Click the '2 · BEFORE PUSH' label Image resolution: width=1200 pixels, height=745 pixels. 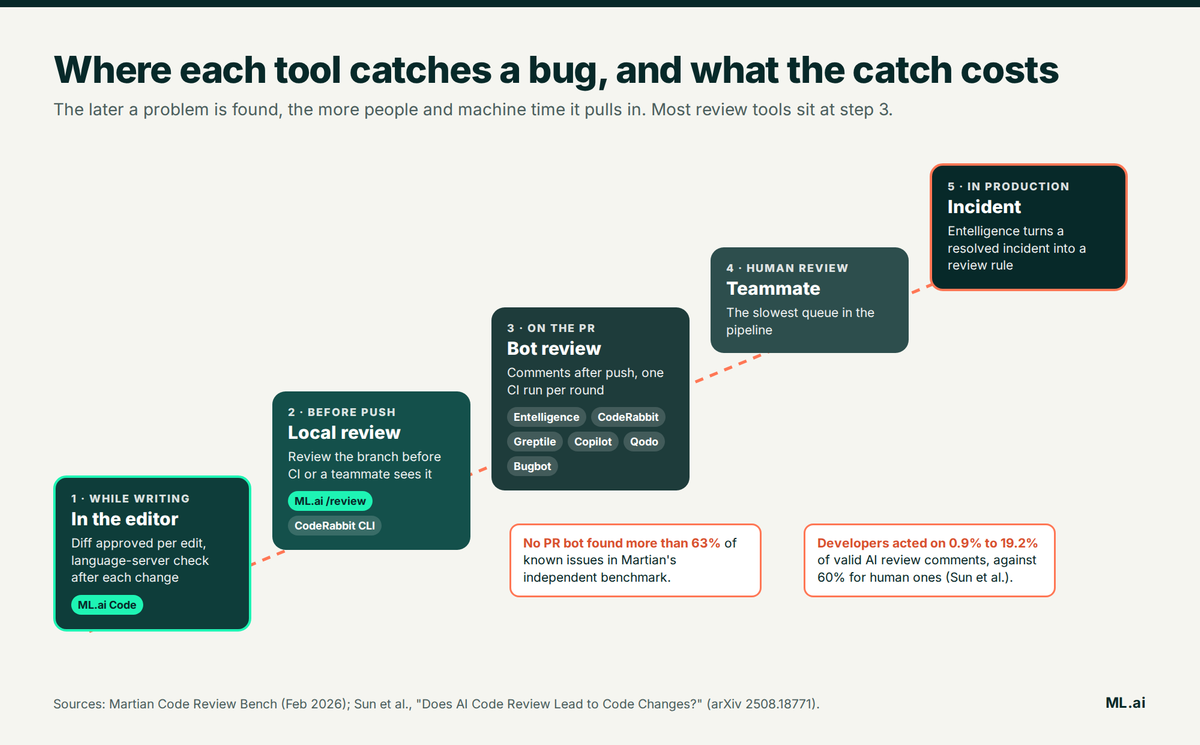[x=342, y=412]
